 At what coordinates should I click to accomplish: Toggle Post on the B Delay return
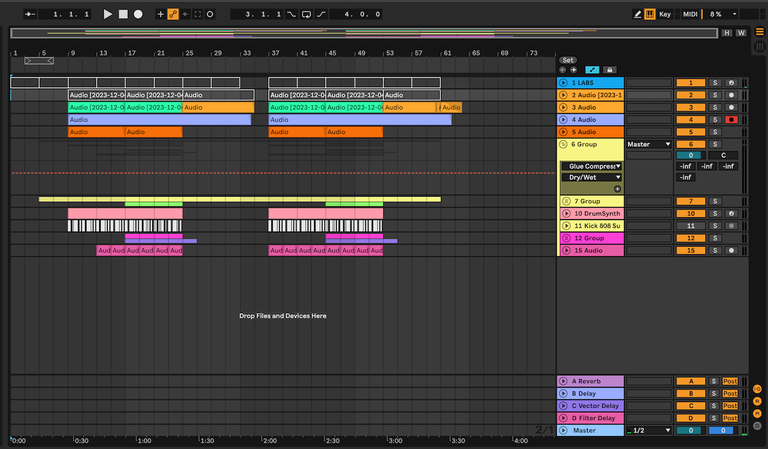(730, 393)
